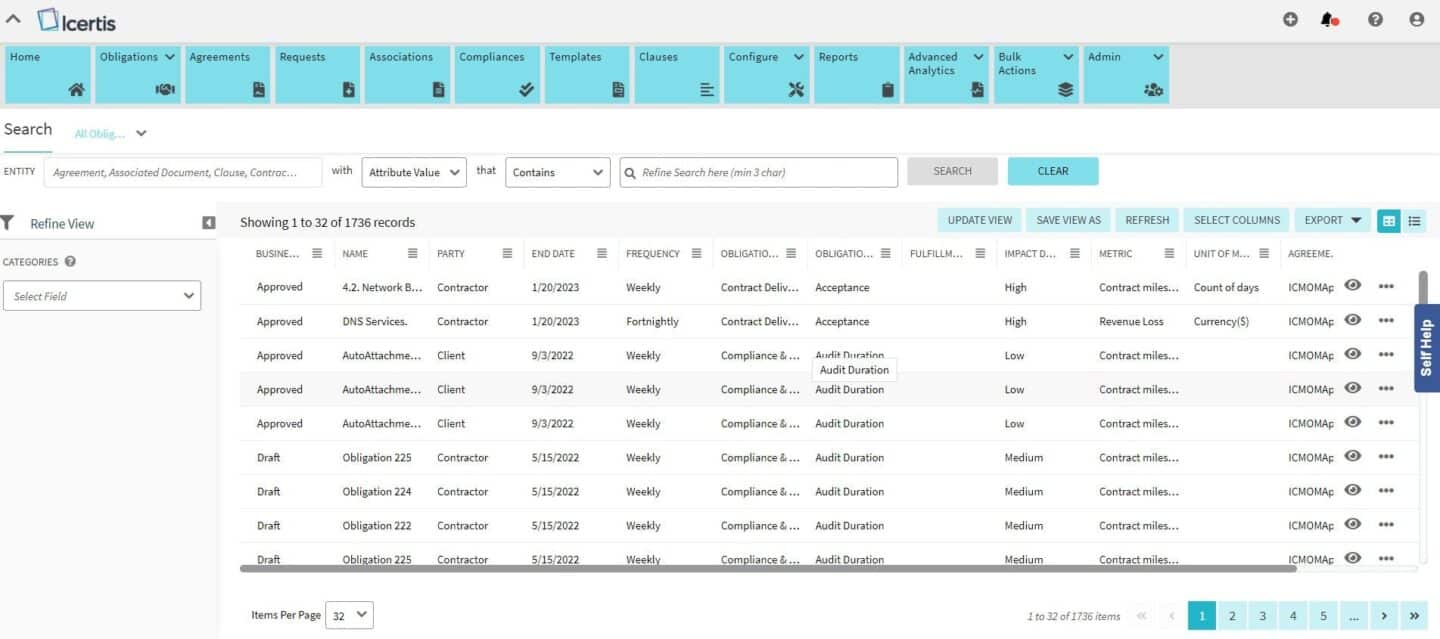Open the Bulk Actions layers icon

tap(1066, 89)
